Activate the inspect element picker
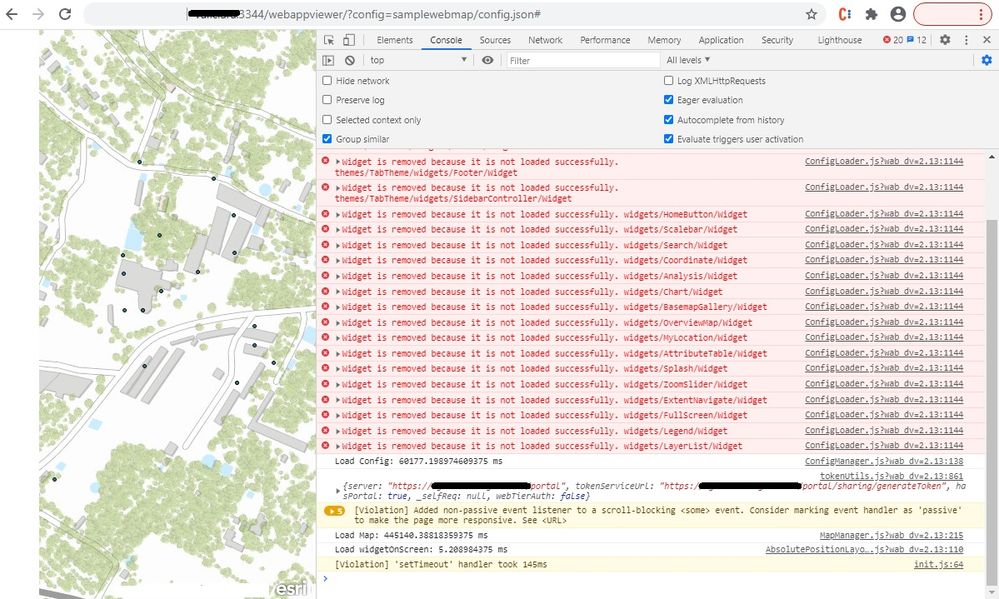 click(329, 40)
